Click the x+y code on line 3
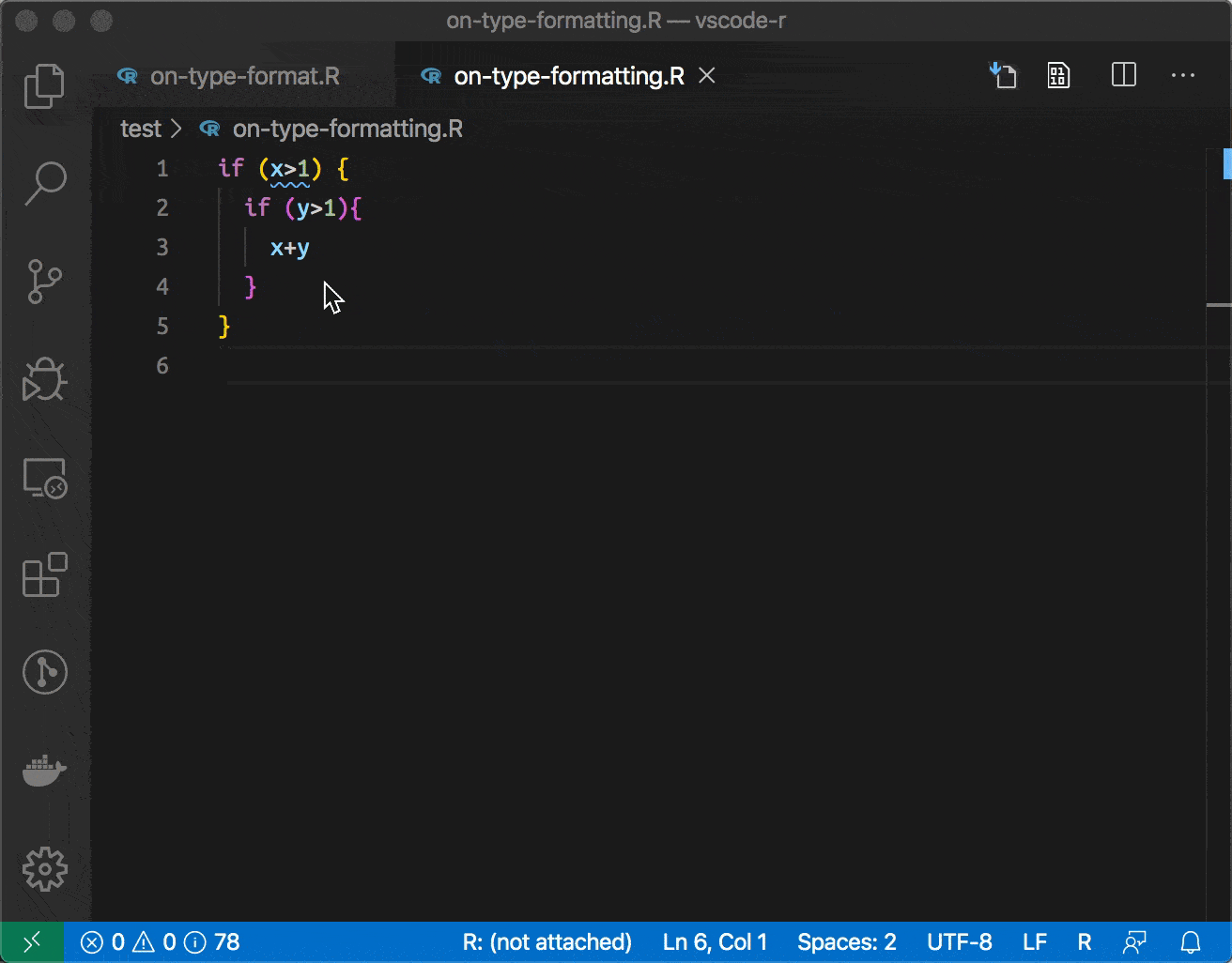Viewport: 1232px width, 963px height. [x=290, y=248]
